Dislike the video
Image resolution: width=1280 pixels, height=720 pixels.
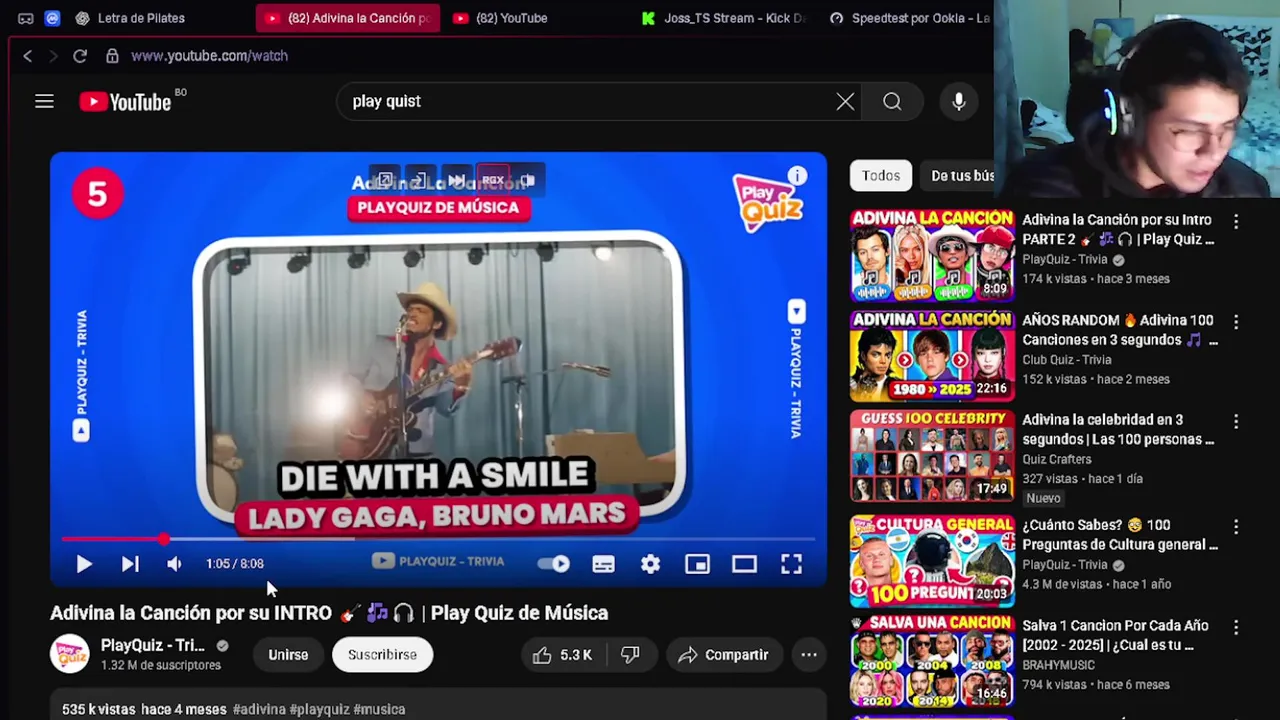tap(630, 655)
